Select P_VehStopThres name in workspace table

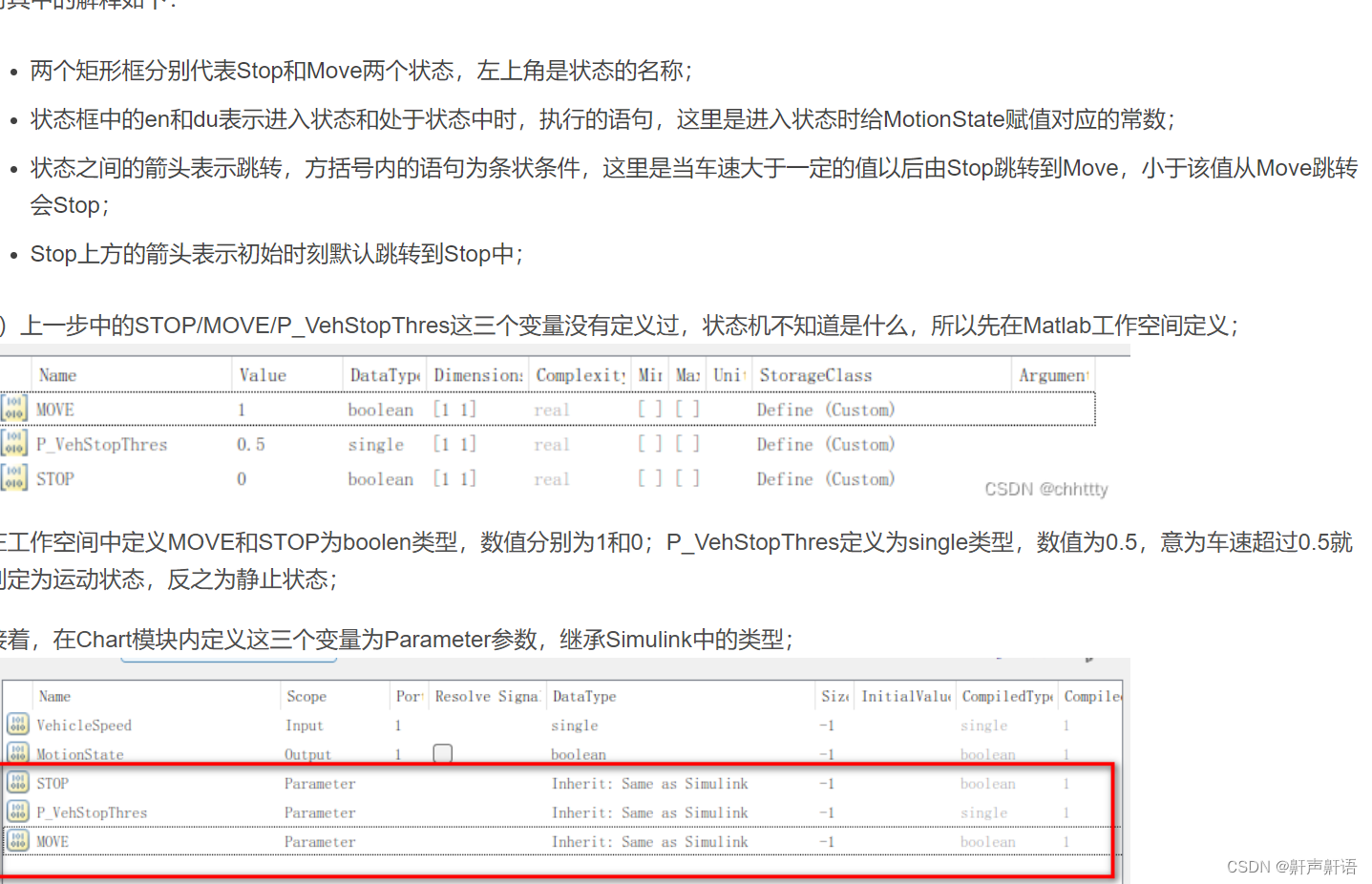(101, 444)
